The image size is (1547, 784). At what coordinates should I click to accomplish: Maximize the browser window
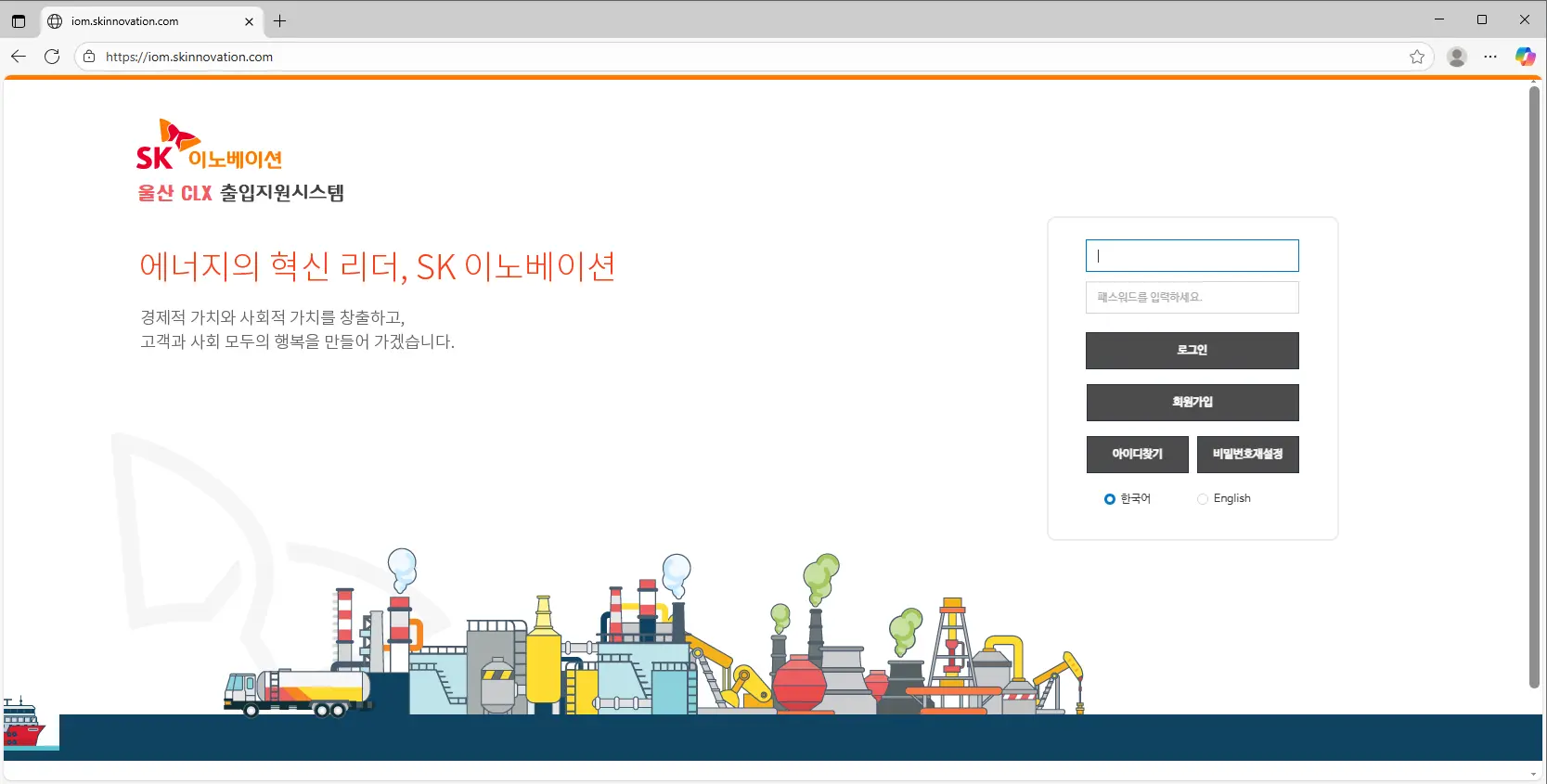pyautogui.click(x=1482, y=19)
